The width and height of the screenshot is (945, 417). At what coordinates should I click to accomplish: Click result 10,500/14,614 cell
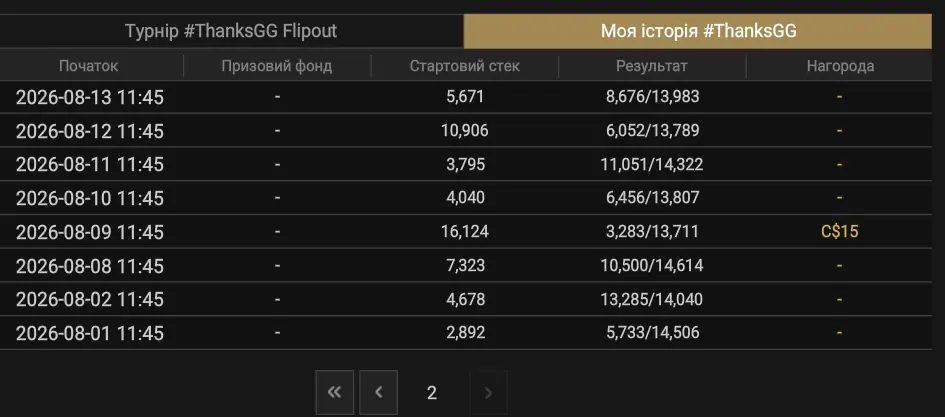[x=651, y=266]
